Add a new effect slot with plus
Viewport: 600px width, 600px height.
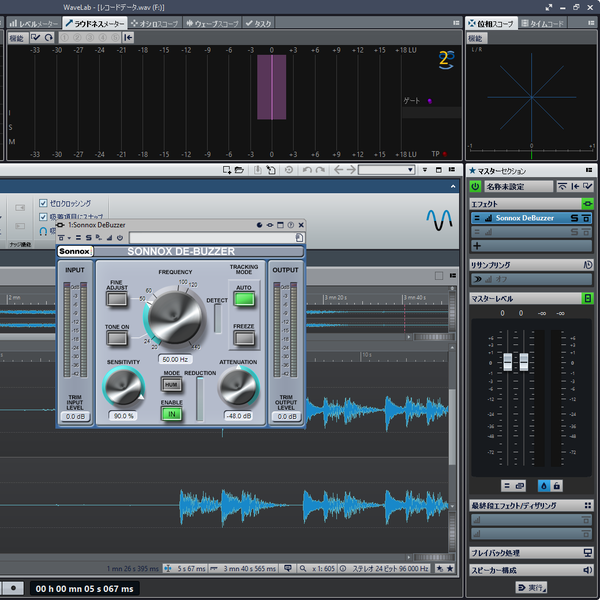click(477, 246)
